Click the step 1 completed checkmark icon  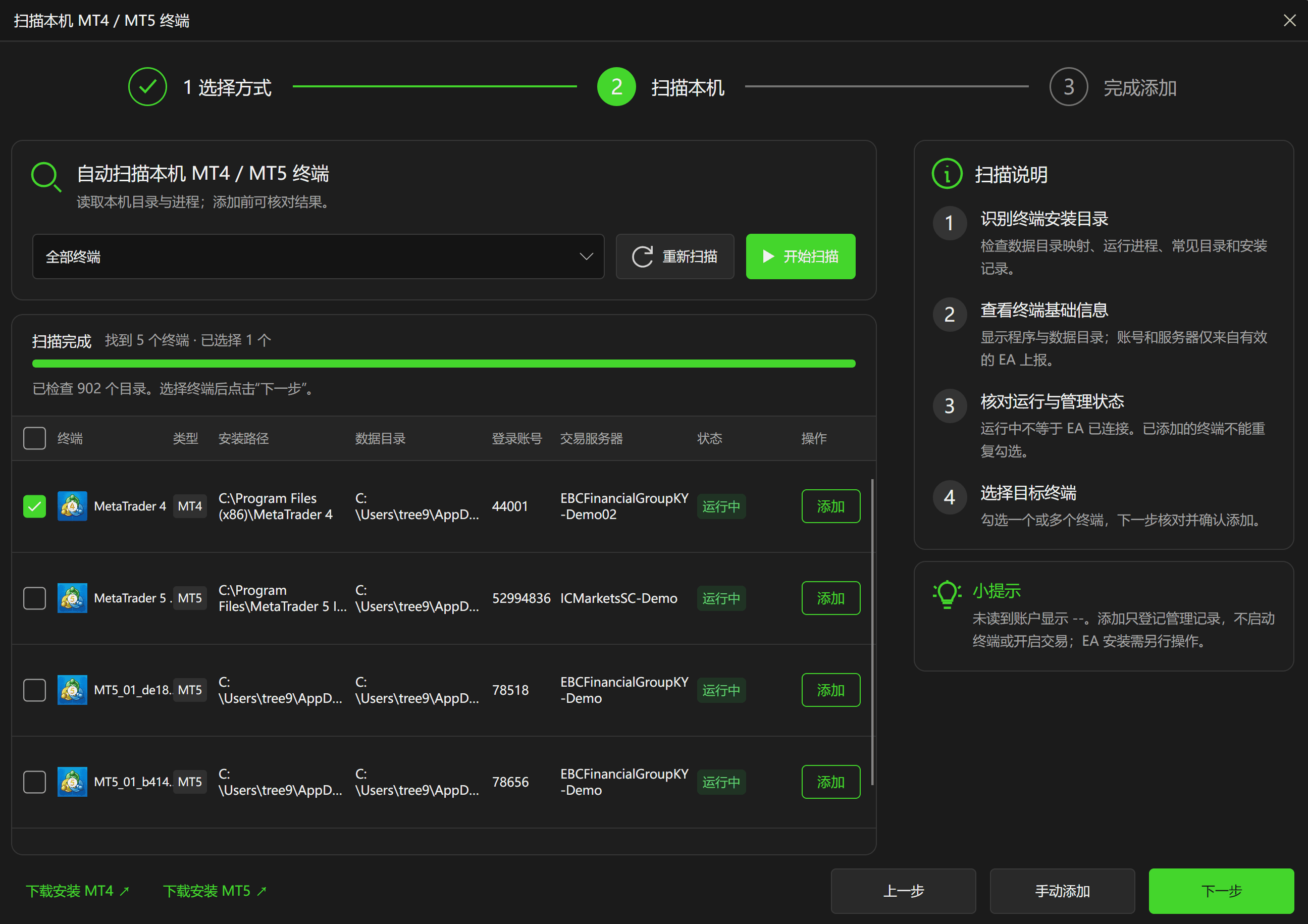[x=147, y=86]
